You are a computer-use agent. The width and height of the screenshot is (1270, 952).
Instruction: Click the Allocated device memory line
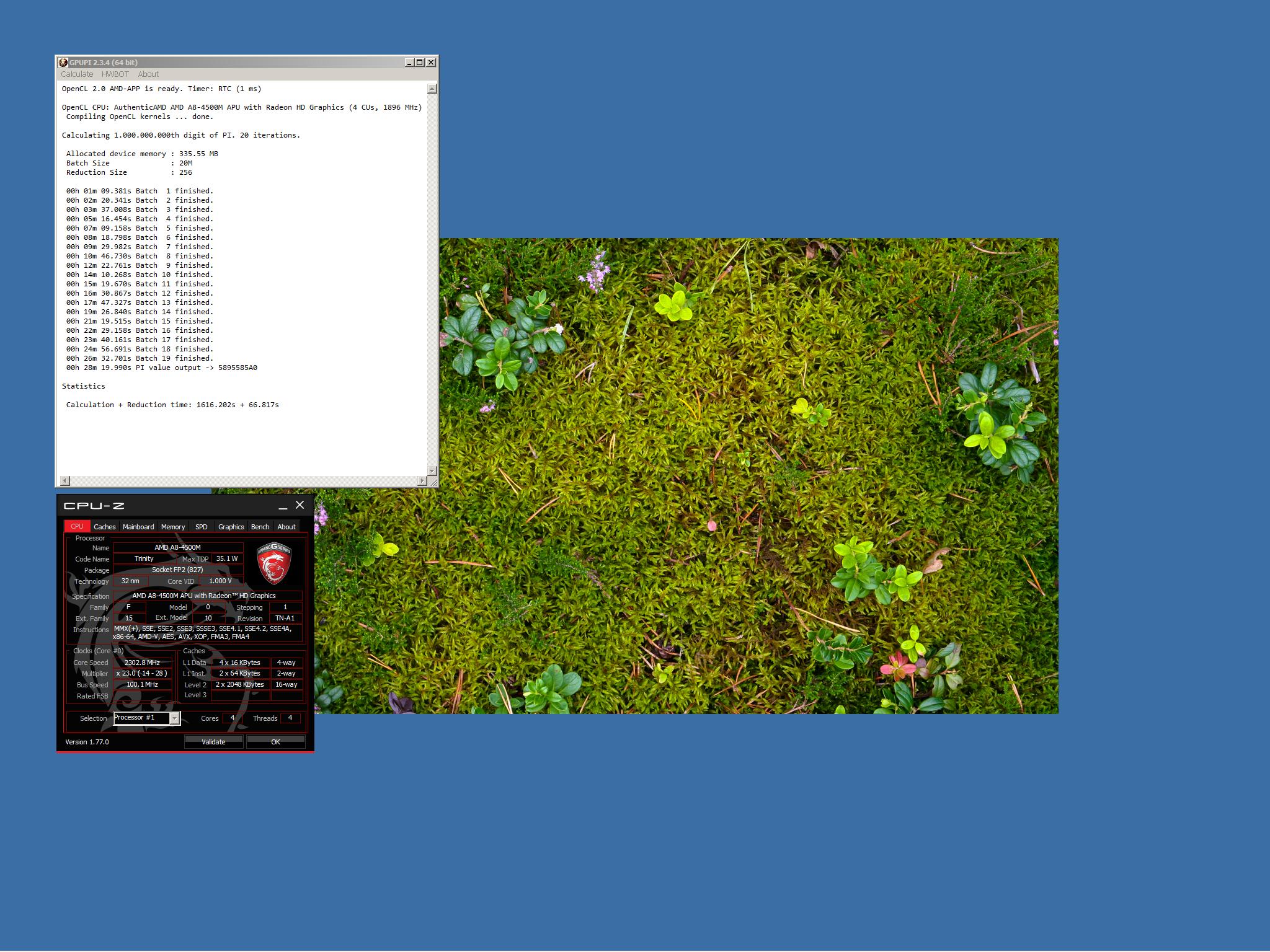142,154
